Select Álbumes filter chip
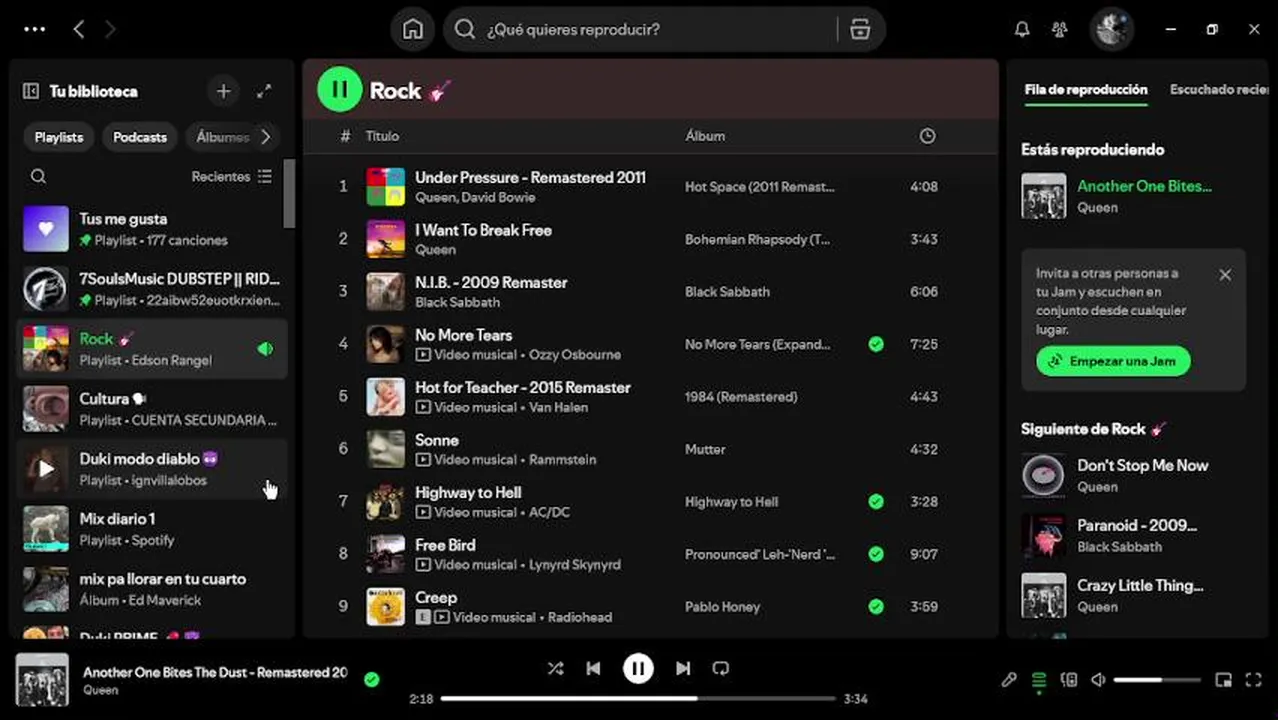 221,137
